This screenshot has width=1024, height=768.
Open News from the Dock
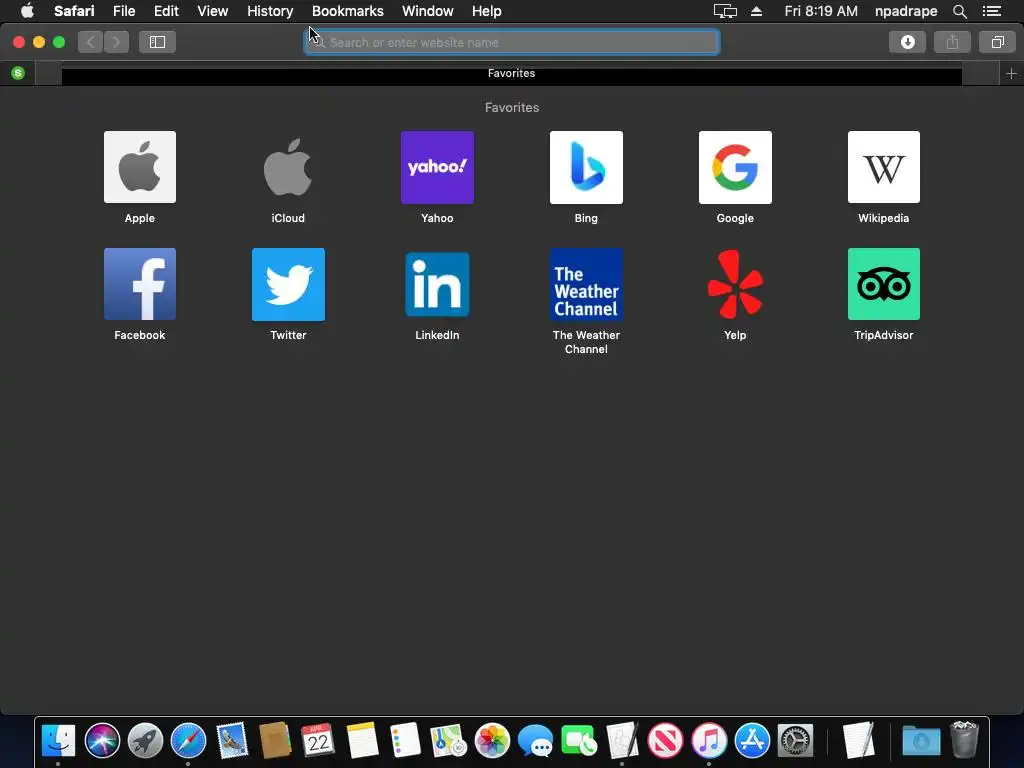click(665, 741)
